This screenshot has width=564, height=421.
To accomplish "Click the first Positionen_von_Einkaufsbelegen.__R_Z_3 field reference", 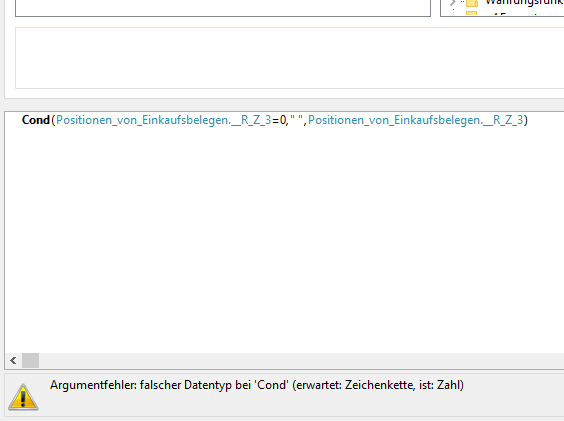I will pyautogui.click(x=164, y=120).
